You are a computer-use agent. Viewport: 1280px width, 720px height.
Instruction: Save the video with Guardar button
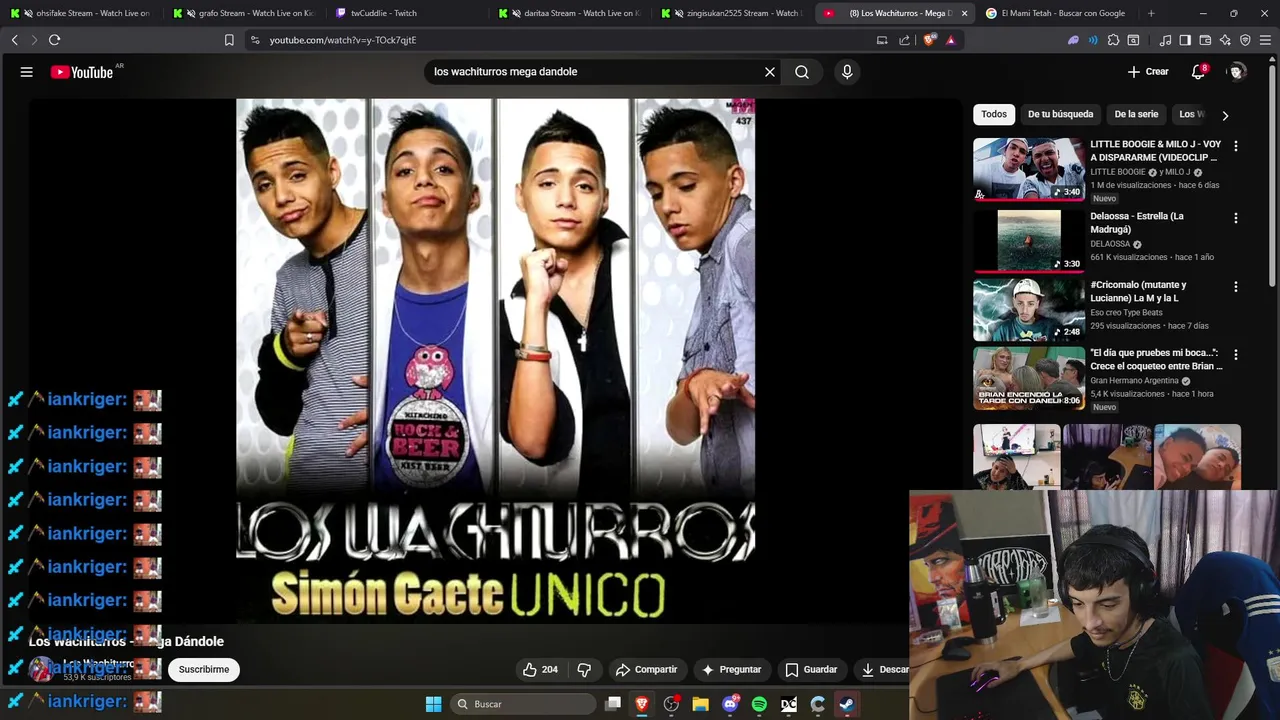click(811, 670)
